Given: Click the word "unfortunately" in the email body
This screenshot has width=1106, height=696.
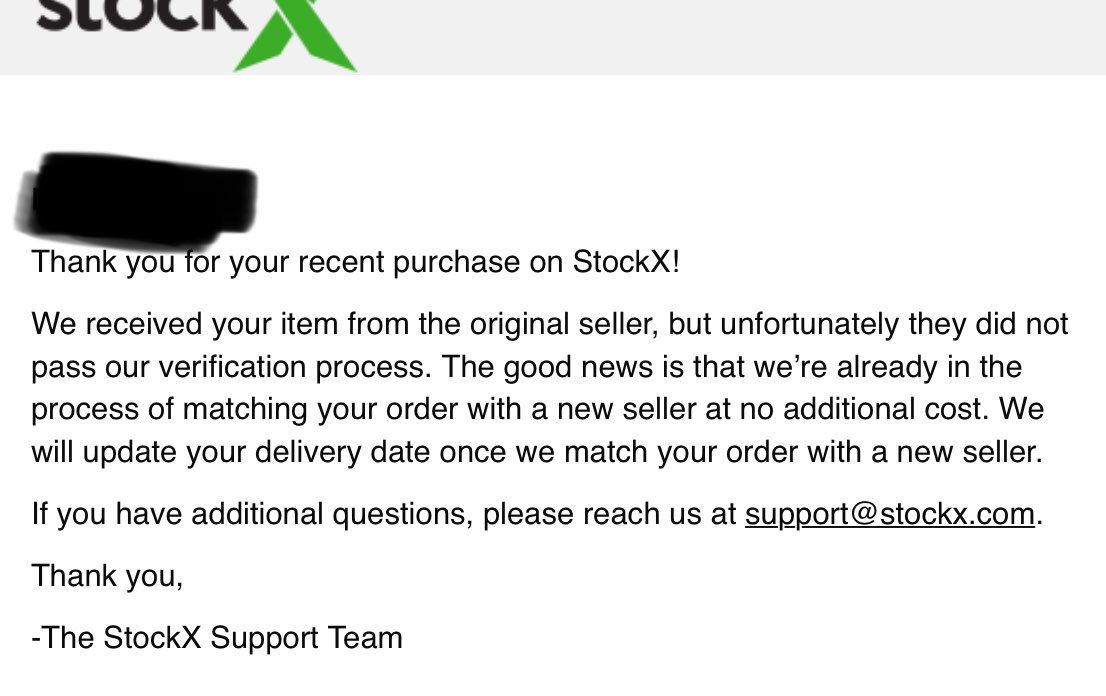Looking at the screenshot, I should click(810, 324).
